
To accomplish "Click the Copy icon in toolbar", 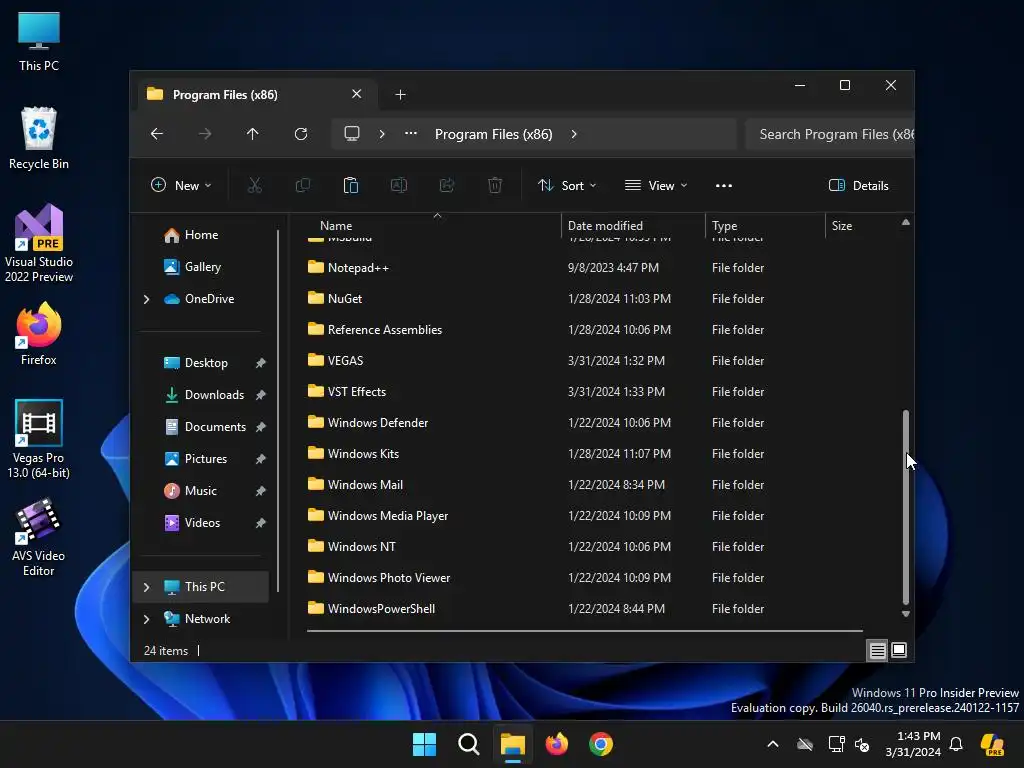I will 302,185.
